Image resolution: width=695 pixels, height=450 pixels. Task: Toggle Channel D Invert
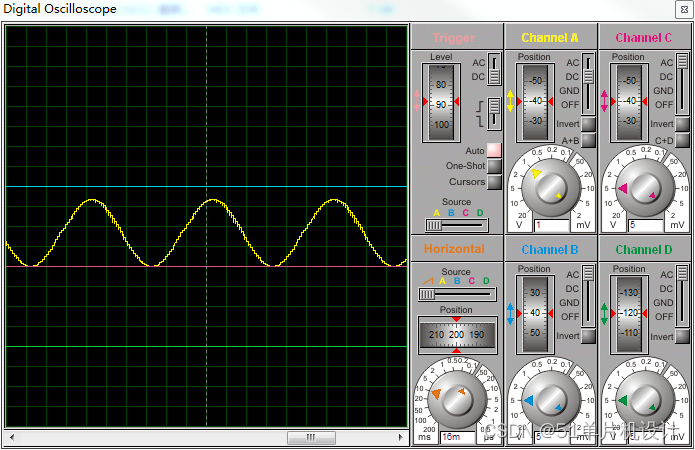[683, 336]
